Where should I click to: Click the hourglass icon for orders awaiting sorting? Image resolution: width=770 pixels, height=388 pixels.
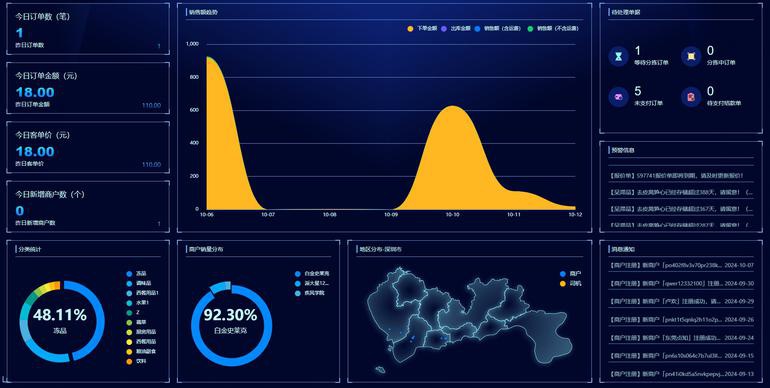pyautogui.click(x=619, y=56)
